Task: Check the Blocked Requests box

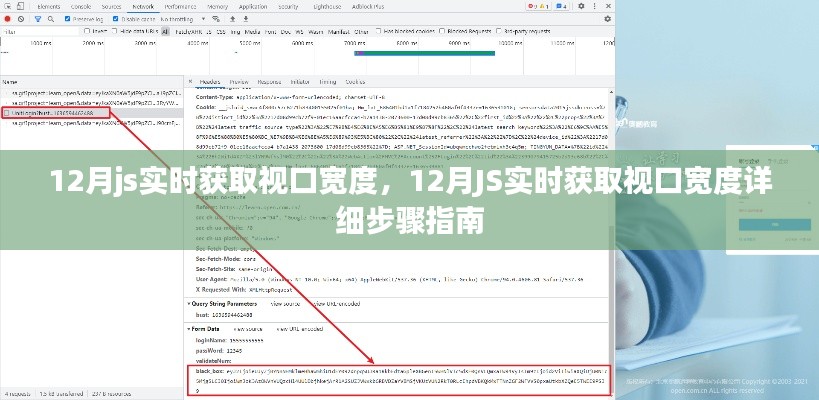Action: point(442,31)
